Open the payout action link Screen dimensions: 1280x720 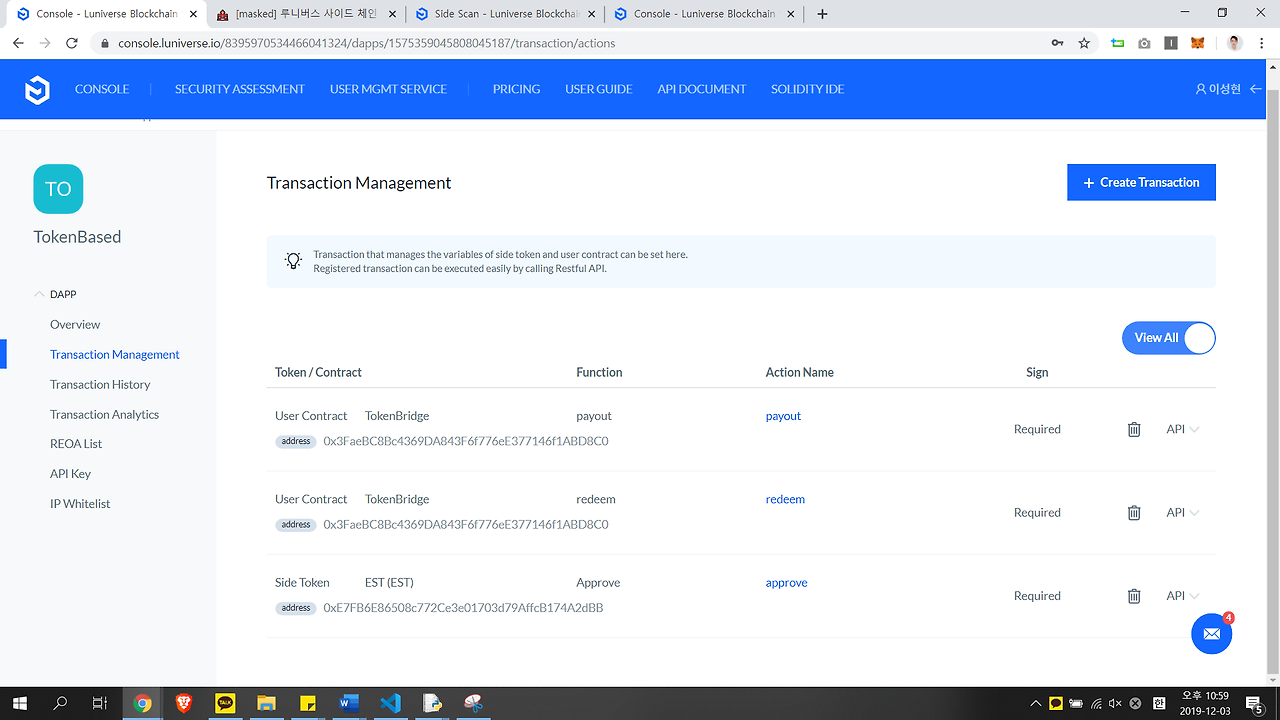click(x=783, y=416)
